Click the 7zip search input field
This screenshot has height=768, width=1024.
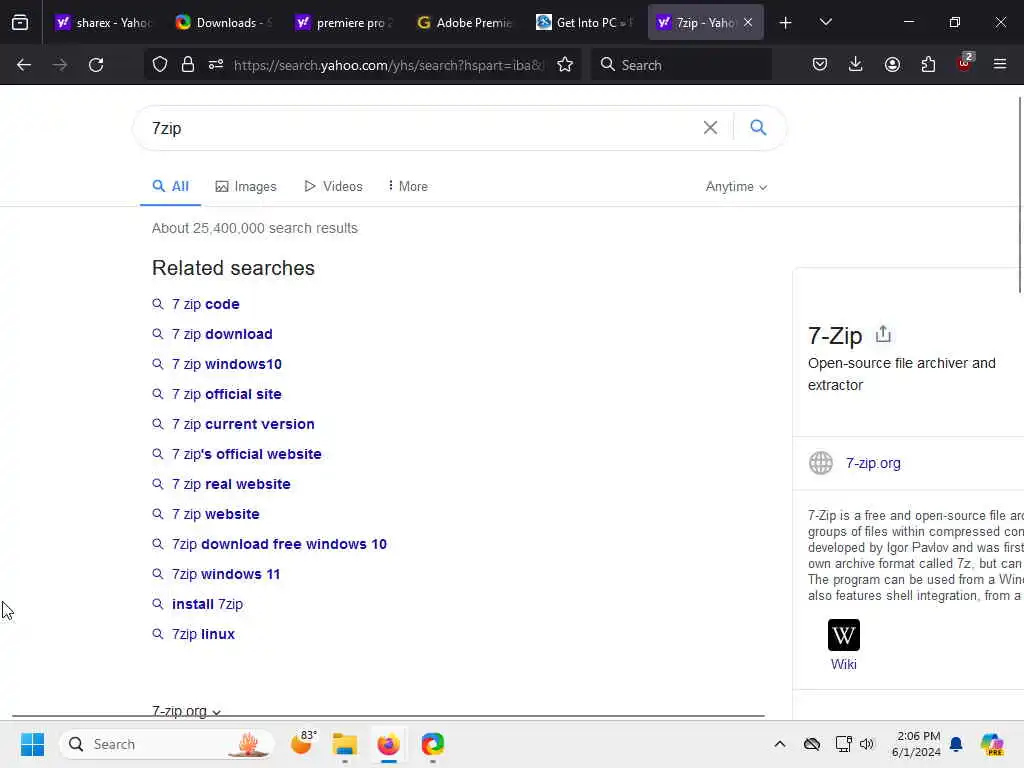pyautogui.click(x=418, y=128)
